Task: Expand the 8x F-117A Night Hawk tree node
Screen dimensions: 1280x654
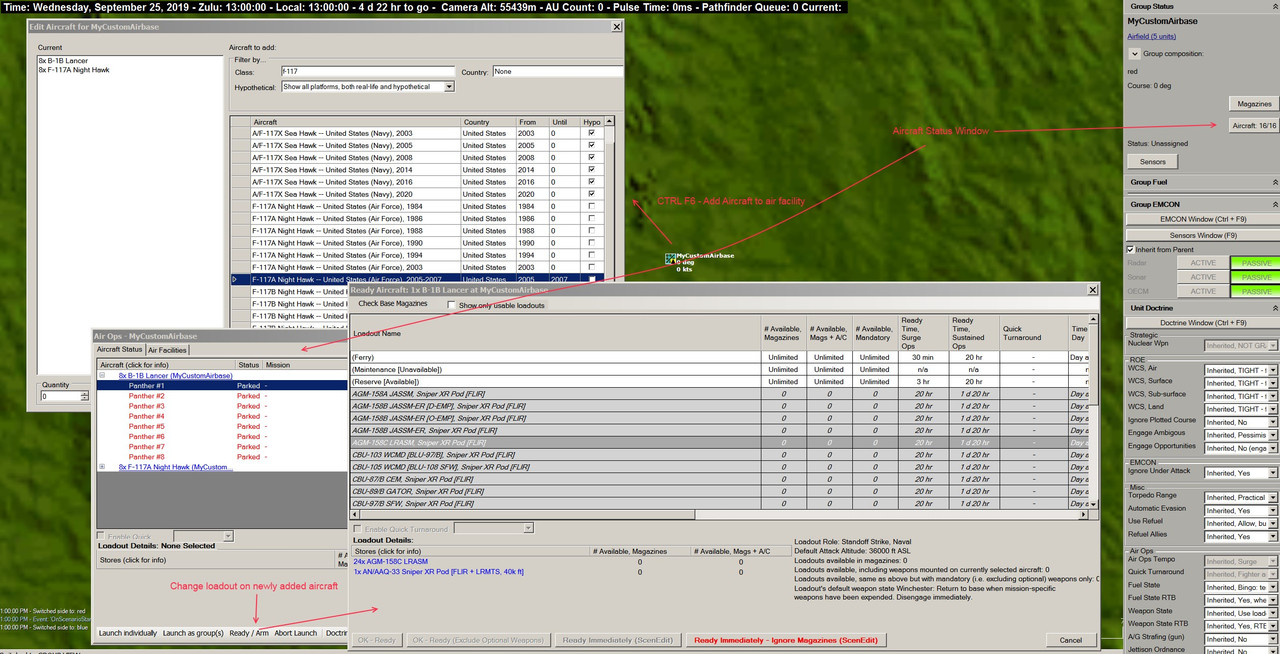Action: point(102,467)
